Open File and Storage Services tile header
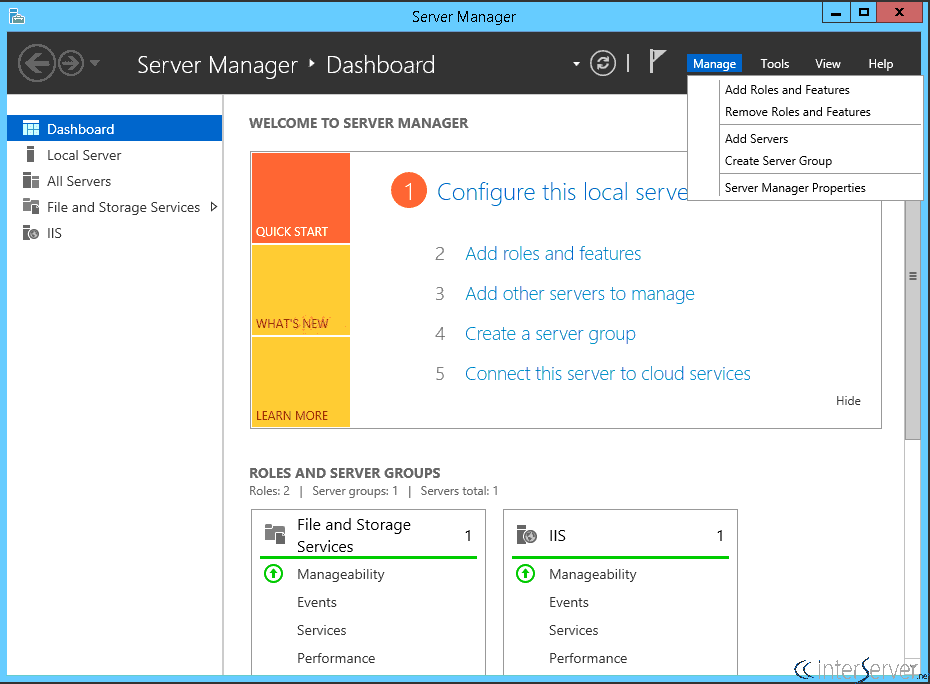 [x=368, y=535]
